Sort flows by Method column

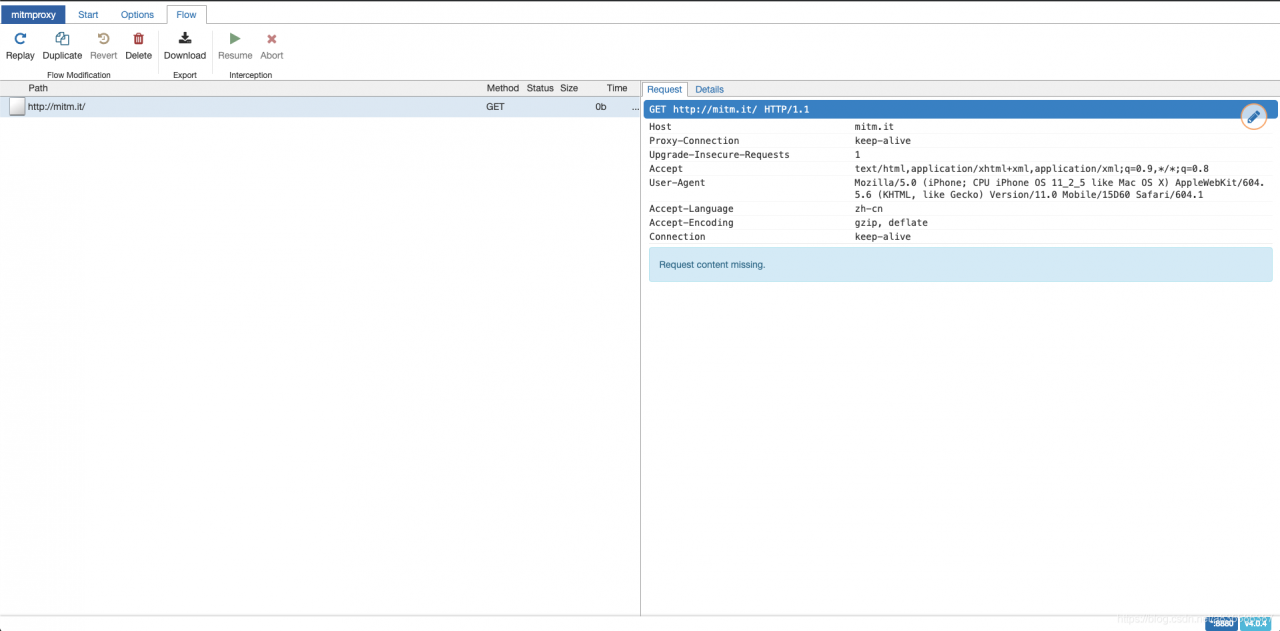click(x=503, y=88)
